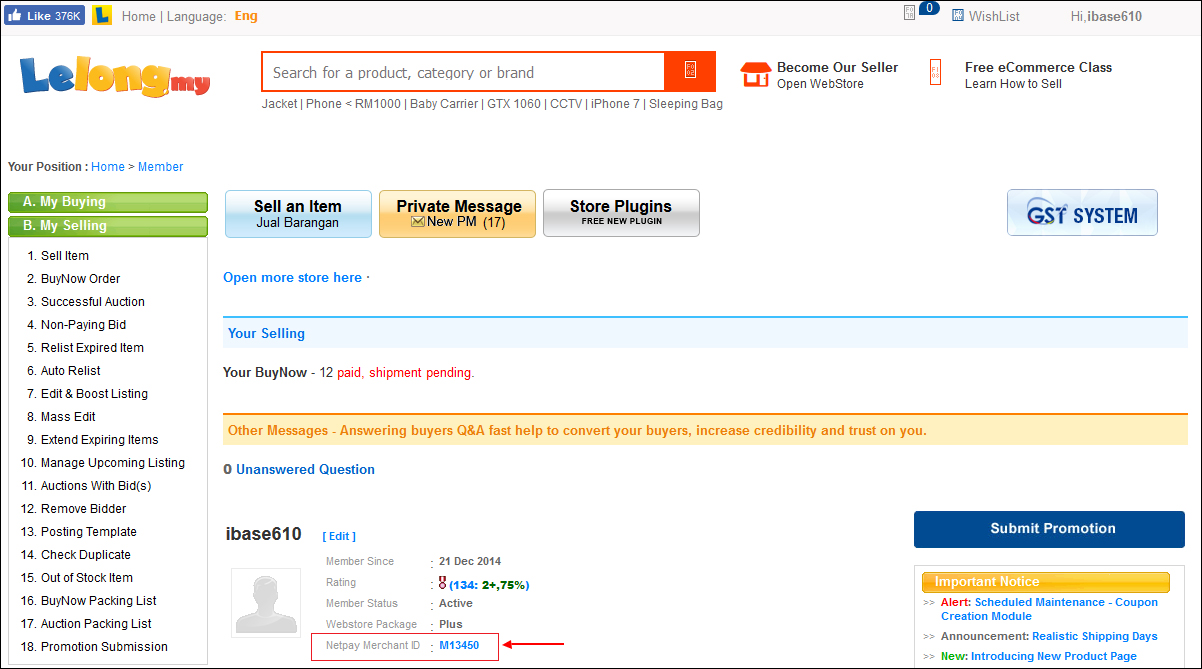Open Private Message New PM (17)
1202x669 pixels.
click(458, 214)
